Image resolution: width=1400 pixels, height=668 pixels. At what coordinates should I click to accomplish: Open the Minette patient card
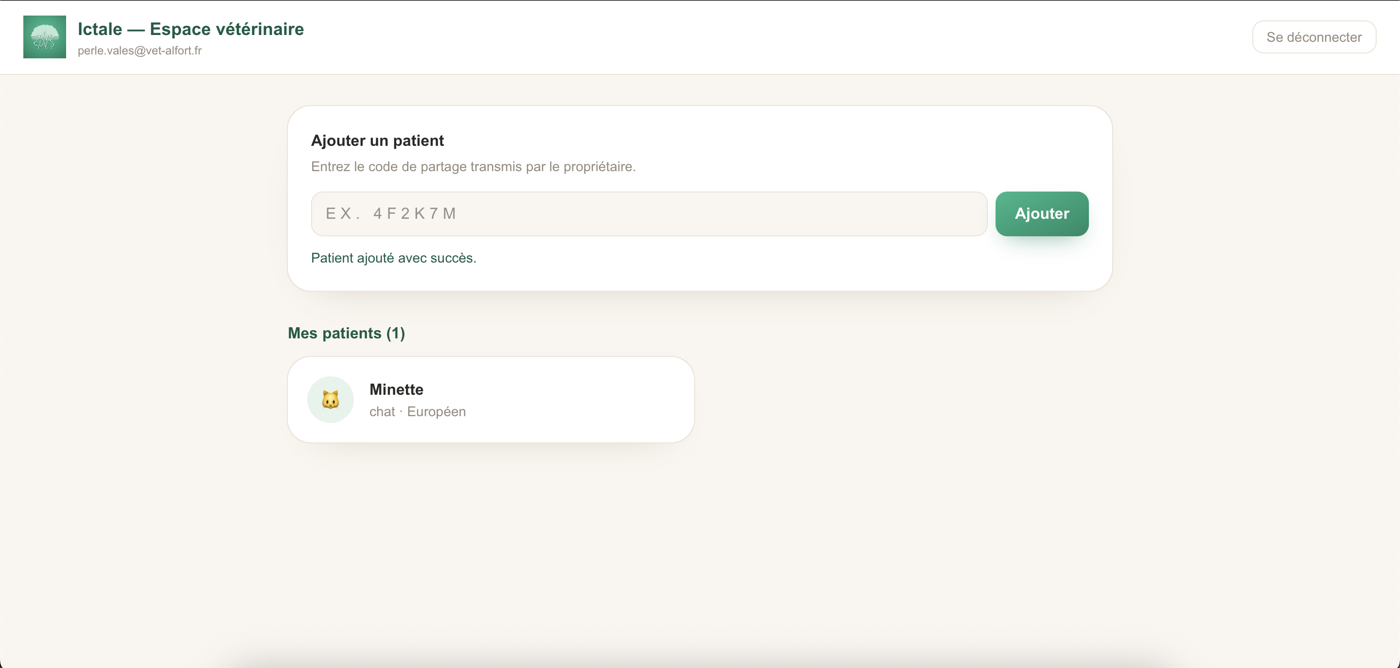pos(491,400)
